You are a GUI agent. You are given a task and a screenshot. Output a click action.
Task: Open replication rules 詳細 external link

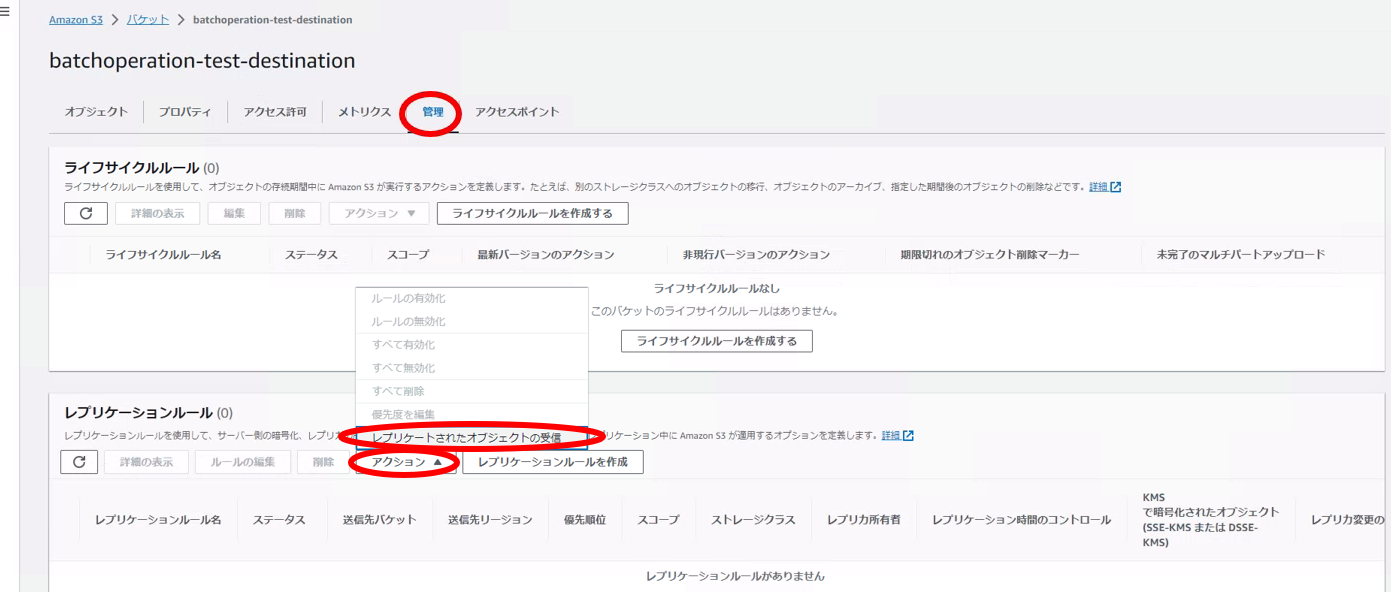pyautogui.click(x=897, y=436)
